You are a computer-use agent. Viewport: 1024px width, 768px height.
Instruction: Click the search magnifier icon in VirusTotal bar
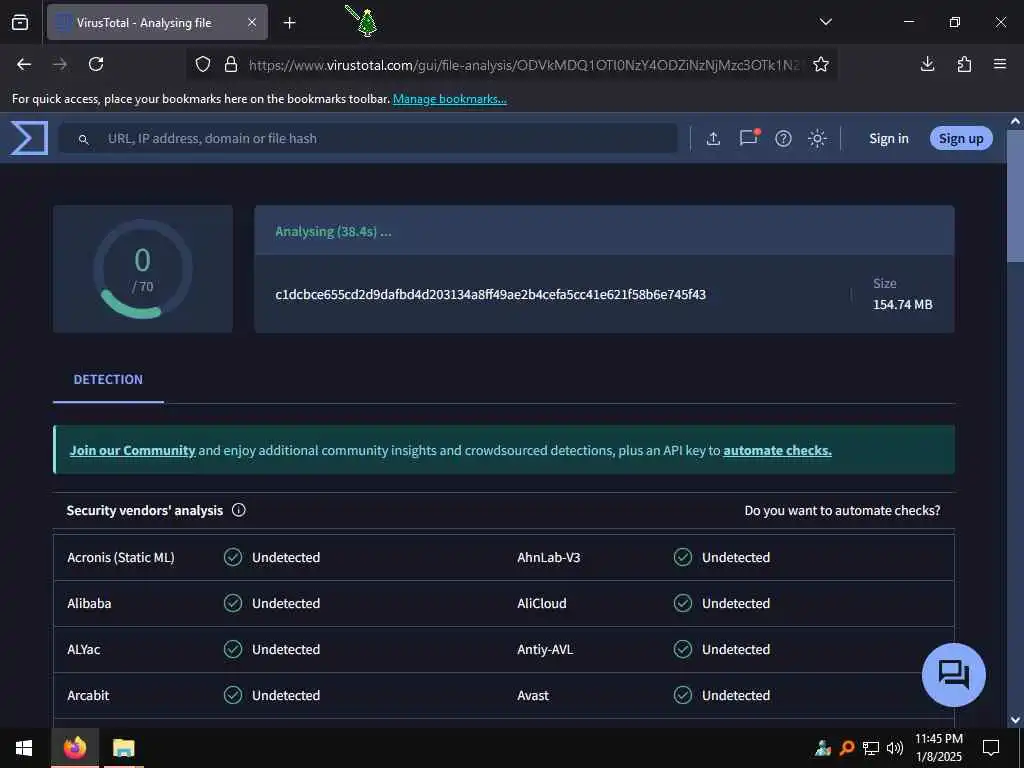83,139
